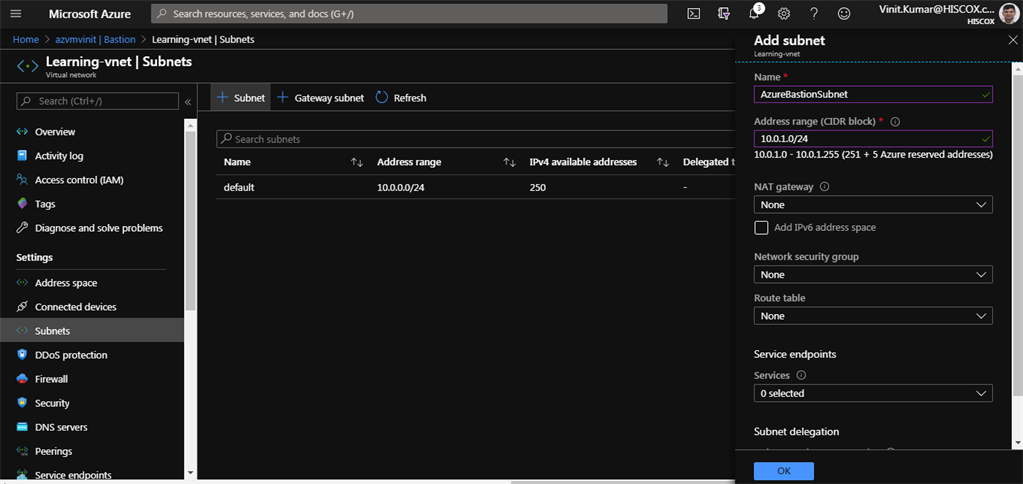
Task: Click left menu Search (Ctrl+/) box
Action: (97, 101)
